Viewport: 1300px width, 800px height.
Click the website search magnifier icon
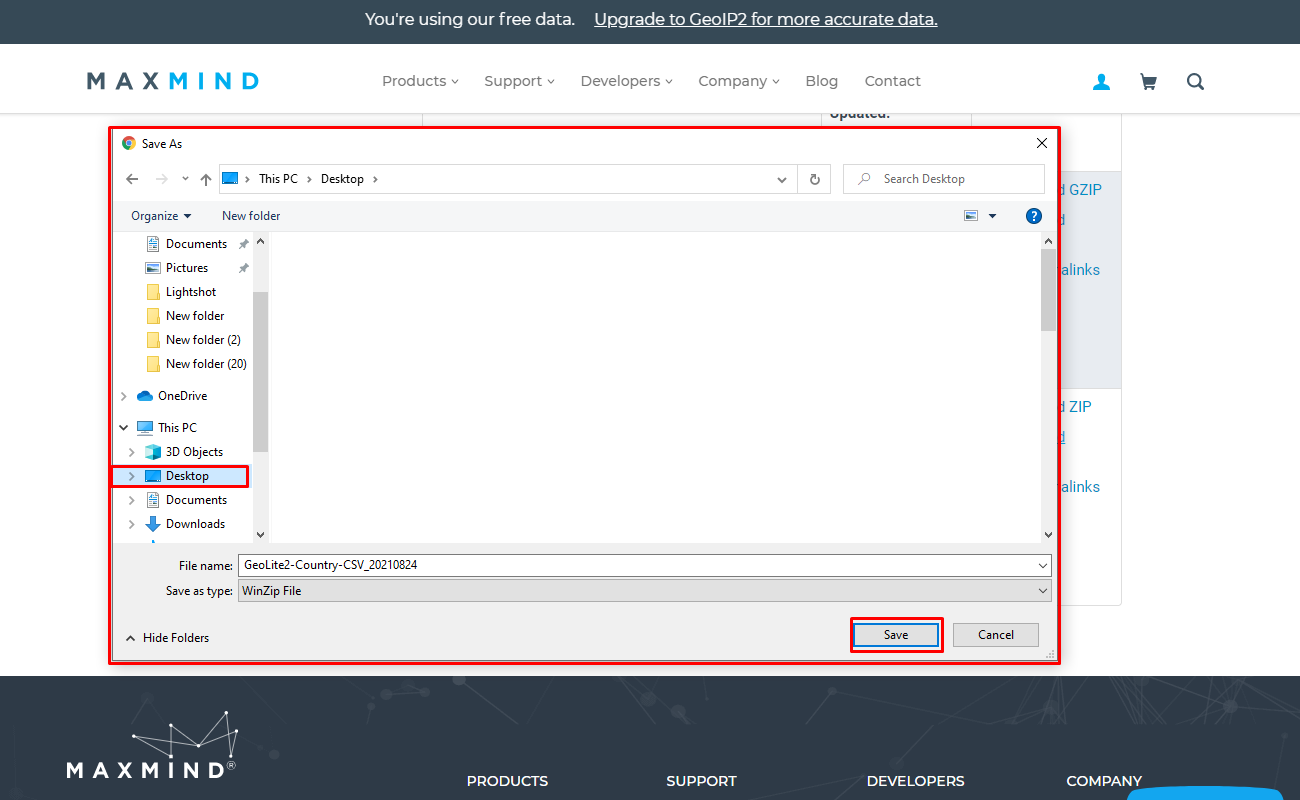1195,82
